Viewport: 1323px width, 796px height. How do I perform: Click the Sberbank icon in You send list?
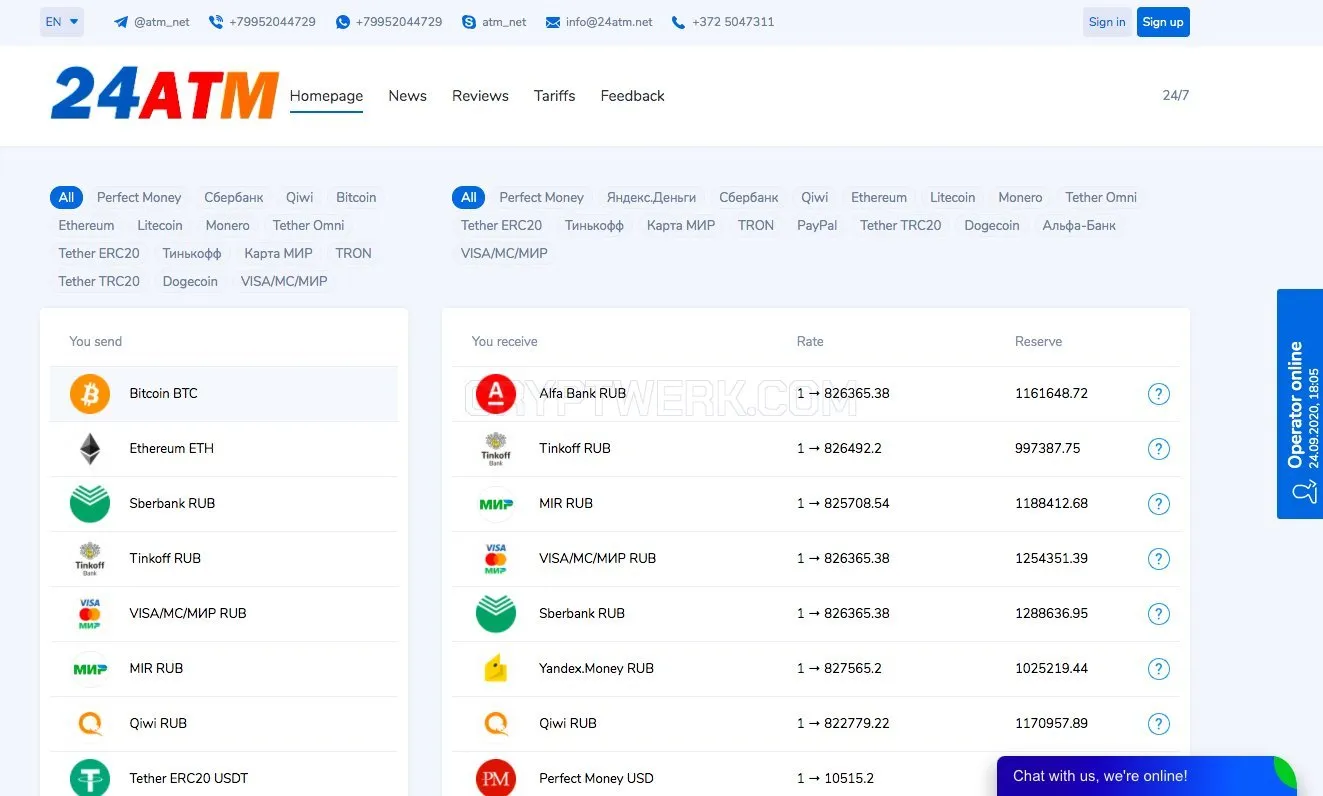point(90,504)
